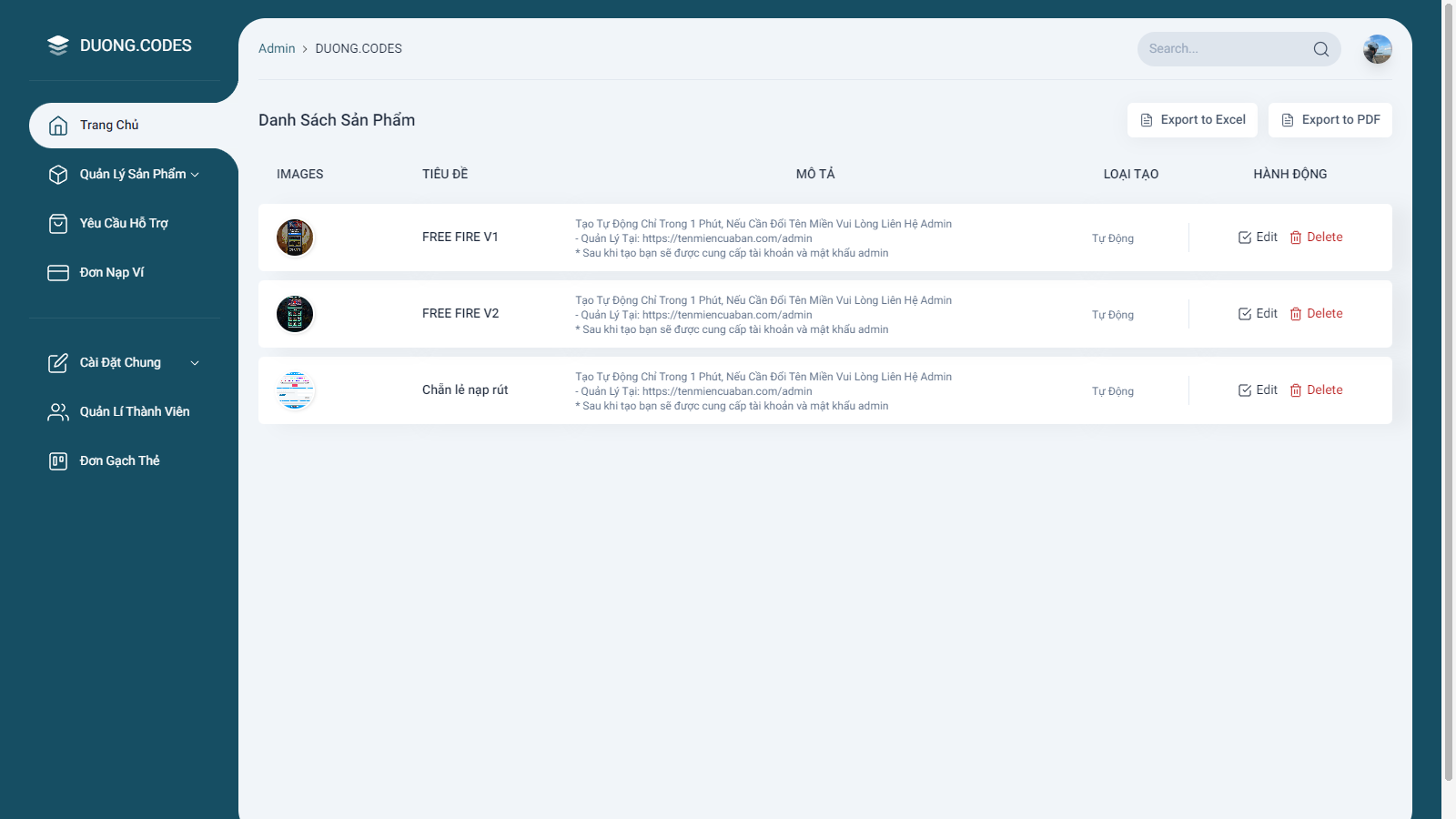The image size is (1456, 819).
Task: Sort by the TIÊU ĐỀ column header
Action: pos(445,174)
